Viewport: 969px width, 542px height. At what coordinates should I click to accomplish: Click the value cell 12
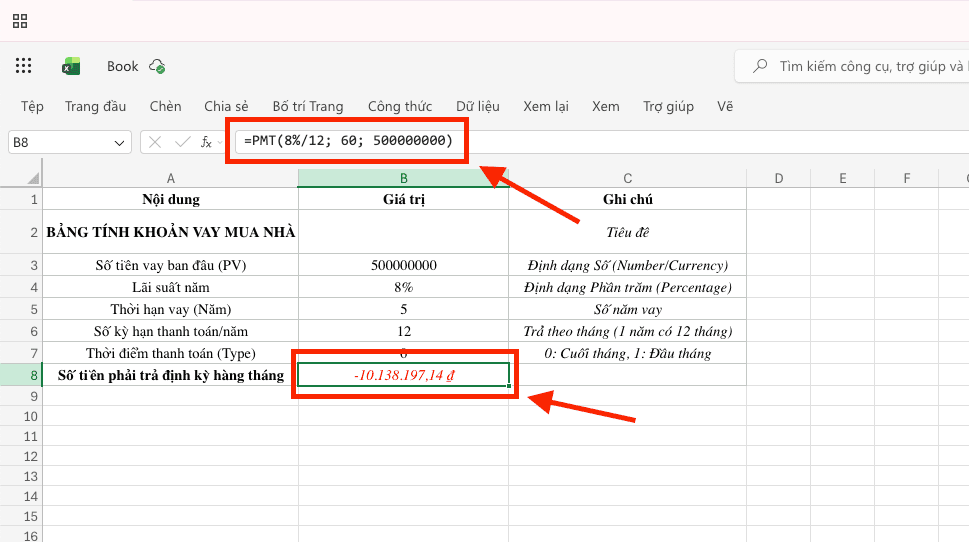tap(404, 331)
